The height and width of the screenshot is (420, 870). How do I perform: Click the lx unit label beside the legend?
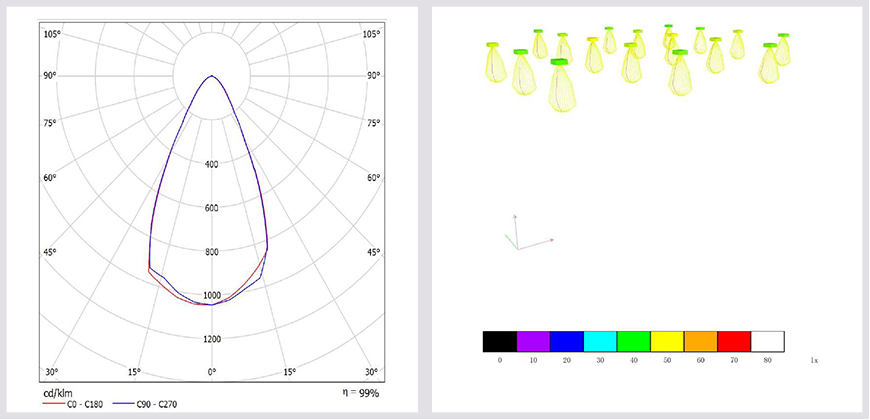point(814,361)
